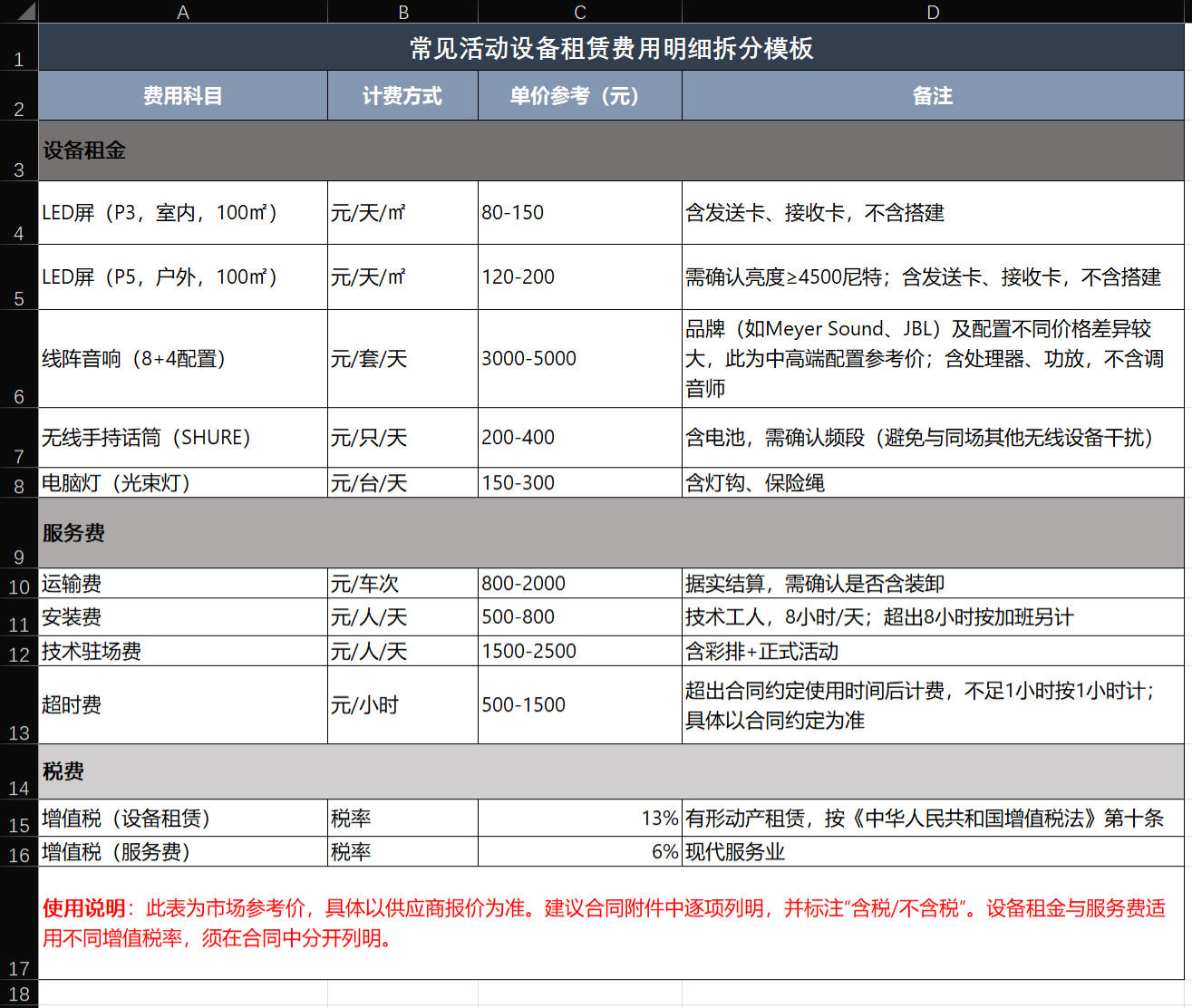Click the 3000-5000 price cell
1192x1008 pixels.
tap(580, 359)
